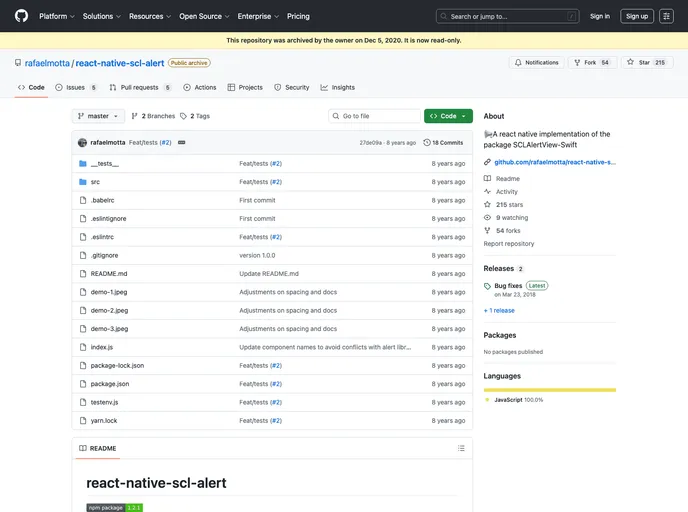Open the .eslintignore file
Screen dimensions: 688x512
pyautogui.click(x=108, y=219)
